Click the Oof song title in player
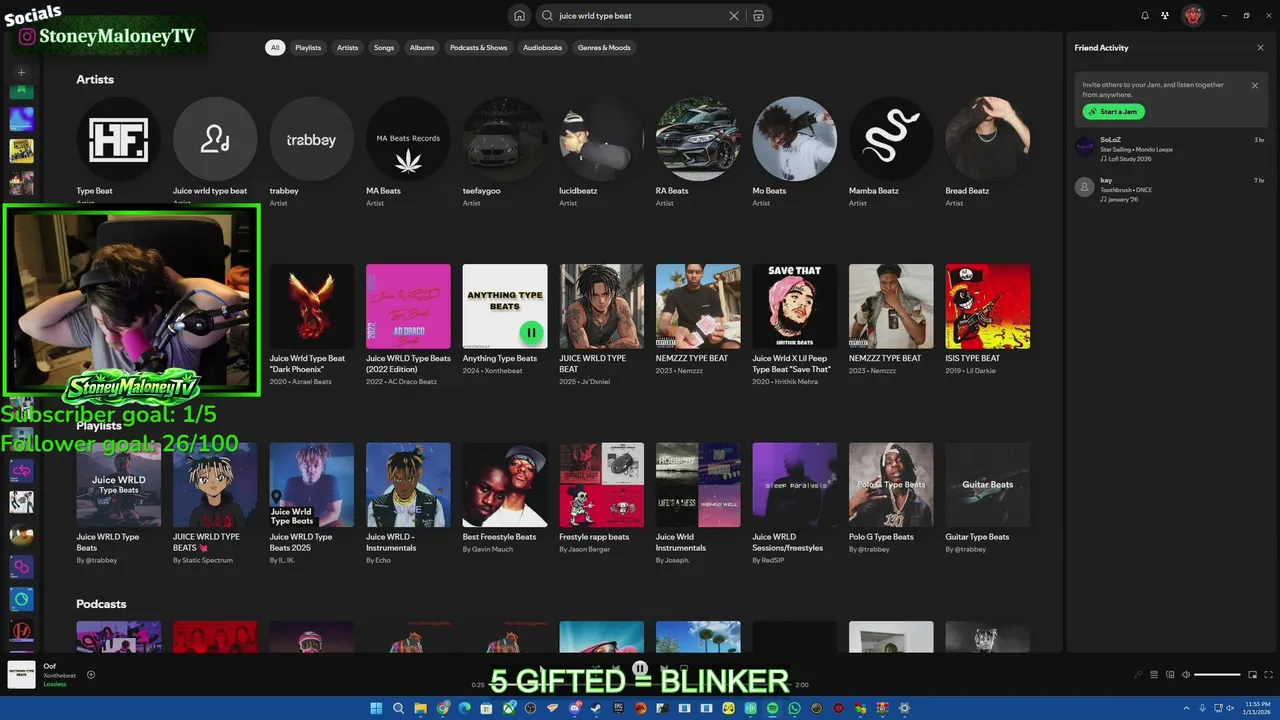1280x720 pixels. (x=50, y=666)
